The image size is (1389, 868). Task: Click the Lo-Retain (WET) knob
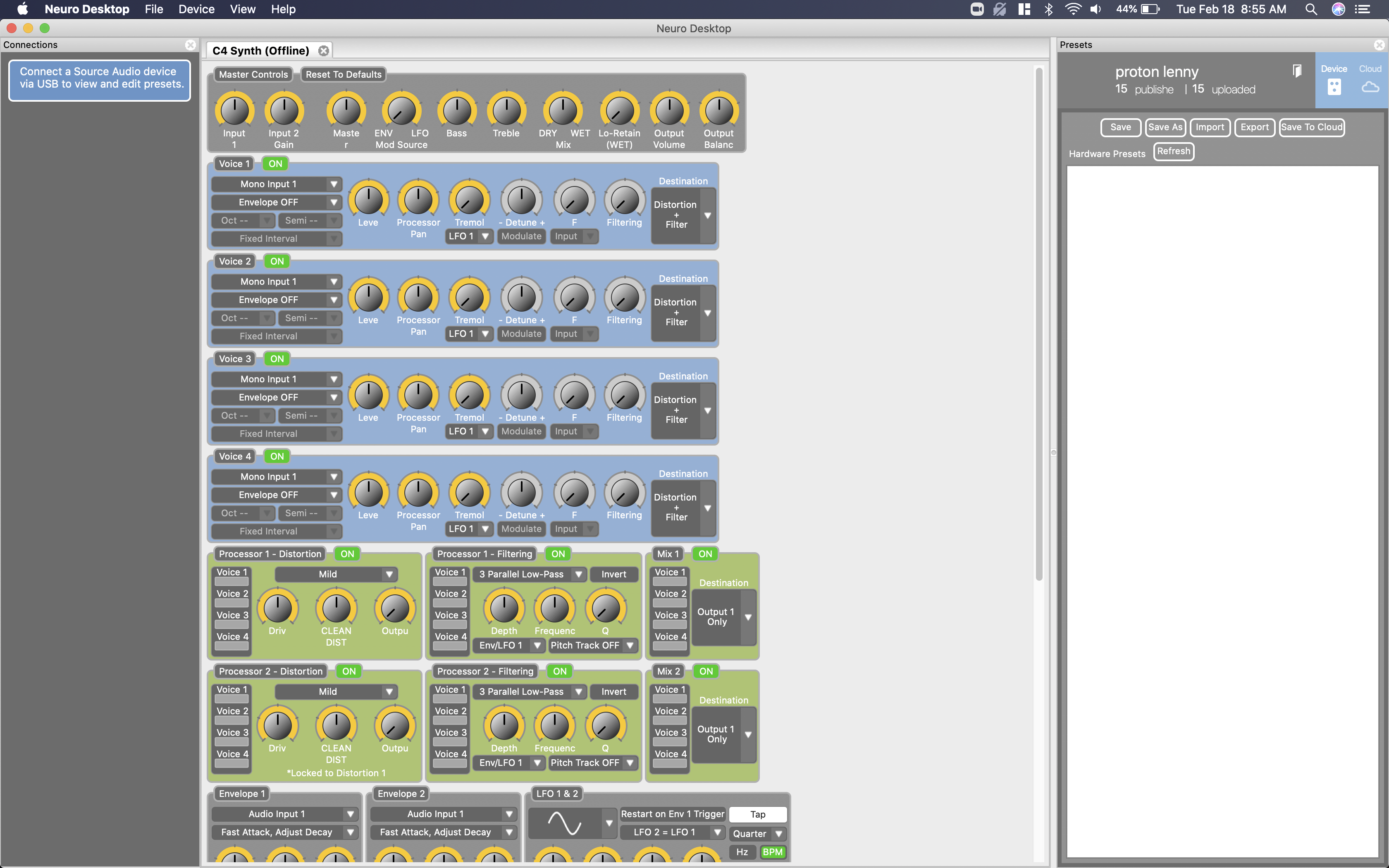[x=620, y=110]
